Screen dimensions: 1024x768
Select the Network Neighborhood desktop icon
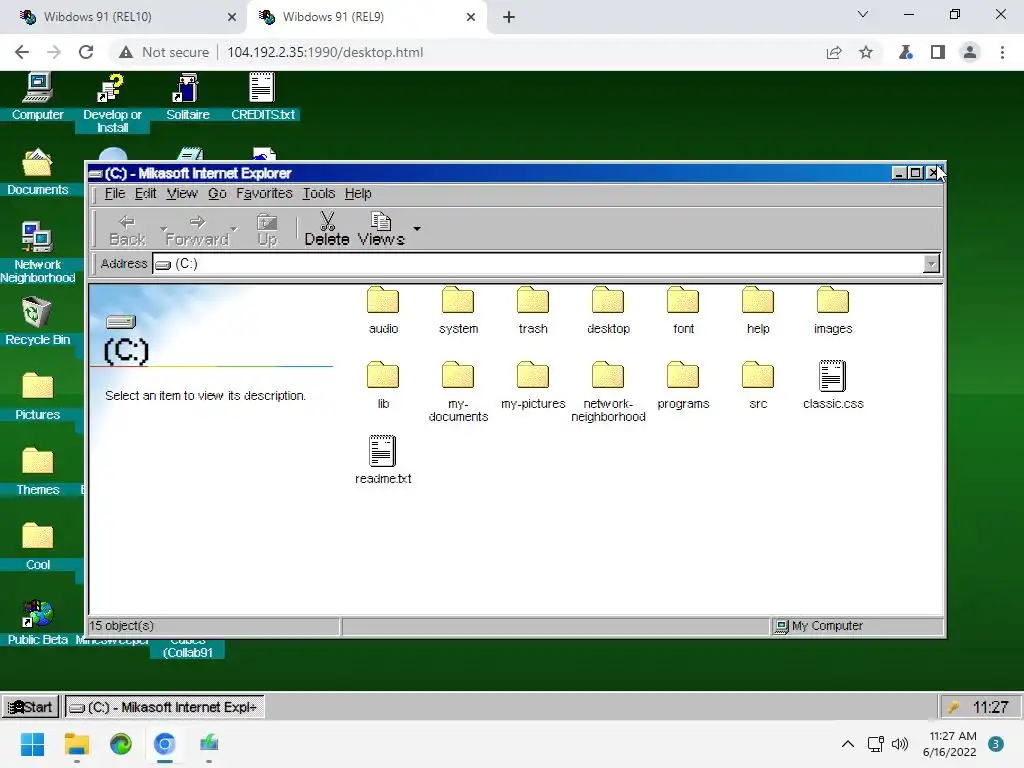pos(37,253)
